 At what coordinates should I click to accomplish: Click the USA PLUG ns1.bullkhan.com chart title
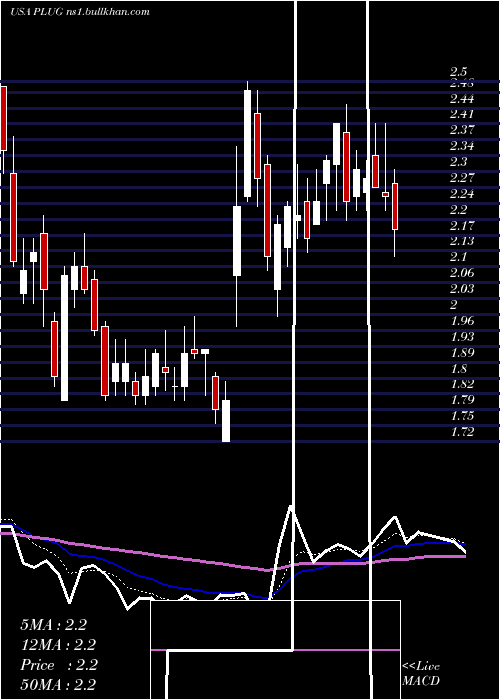click(x=79, y=12)
